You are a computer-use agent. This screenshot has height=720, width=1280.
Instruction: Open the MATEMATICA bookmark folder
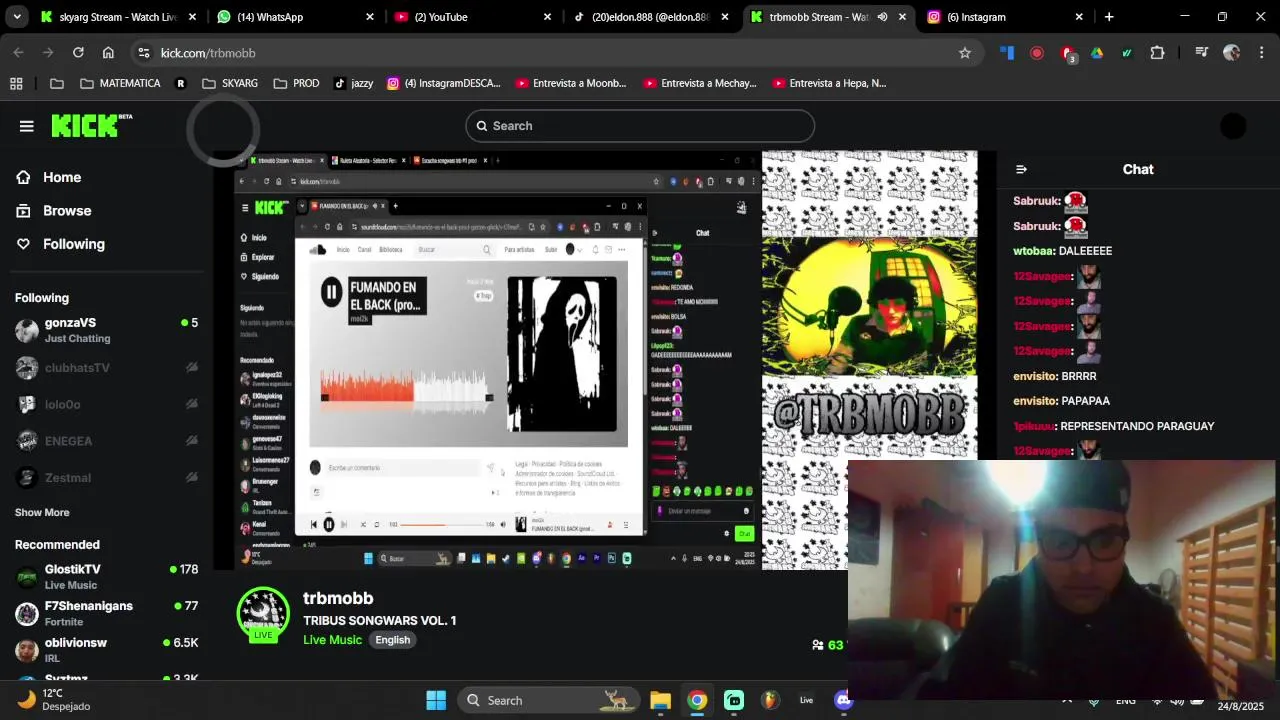click(x=120, y=84)
